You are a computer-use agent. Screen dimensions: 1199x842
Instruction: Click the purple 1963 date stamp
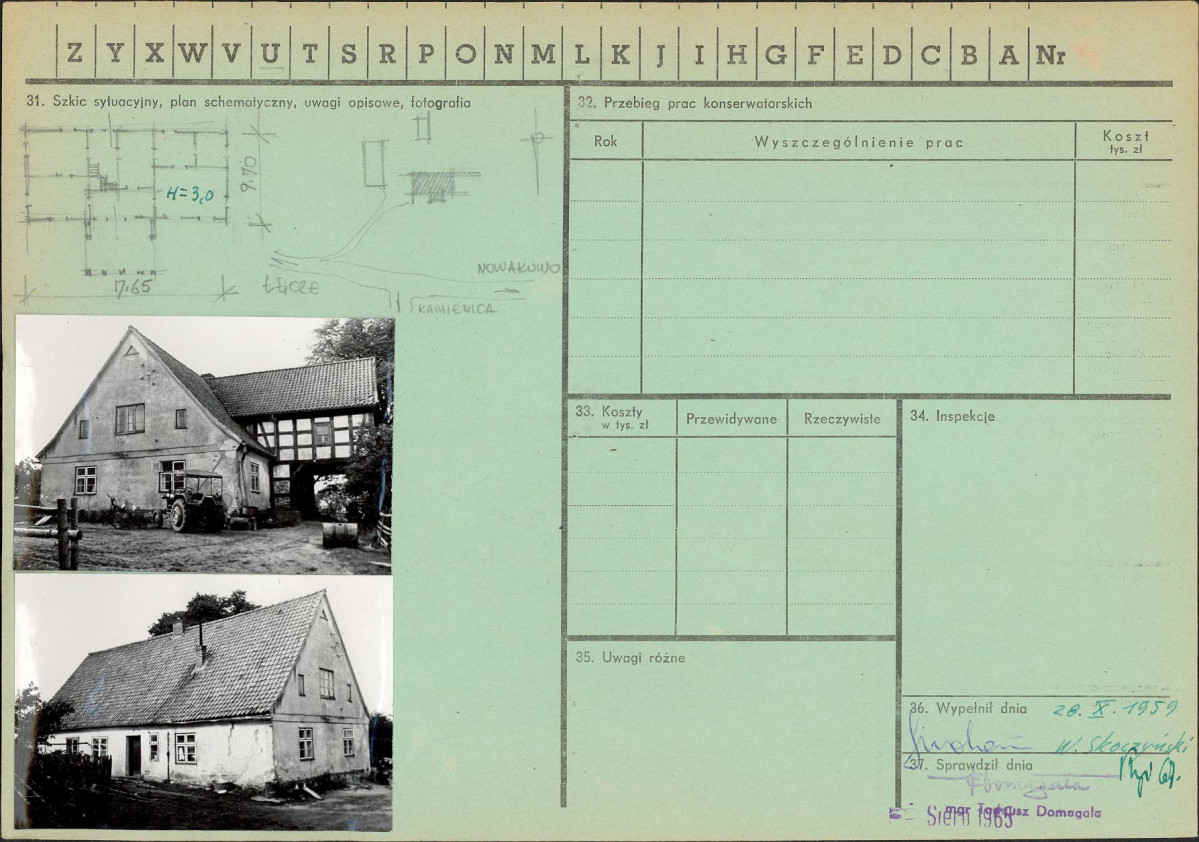(x=970, y=817)
